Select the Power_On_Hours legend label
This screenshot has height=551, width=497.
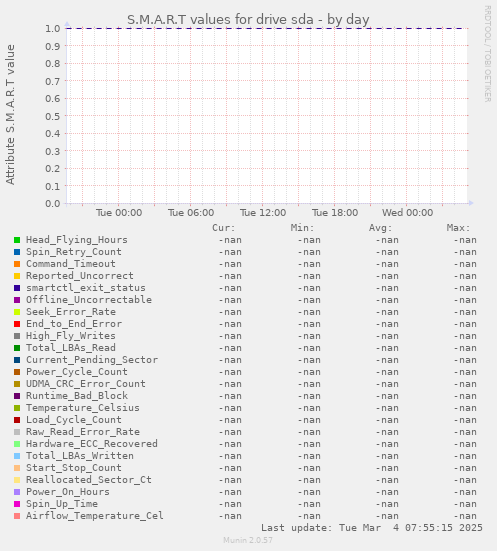(x=67, y=492)
